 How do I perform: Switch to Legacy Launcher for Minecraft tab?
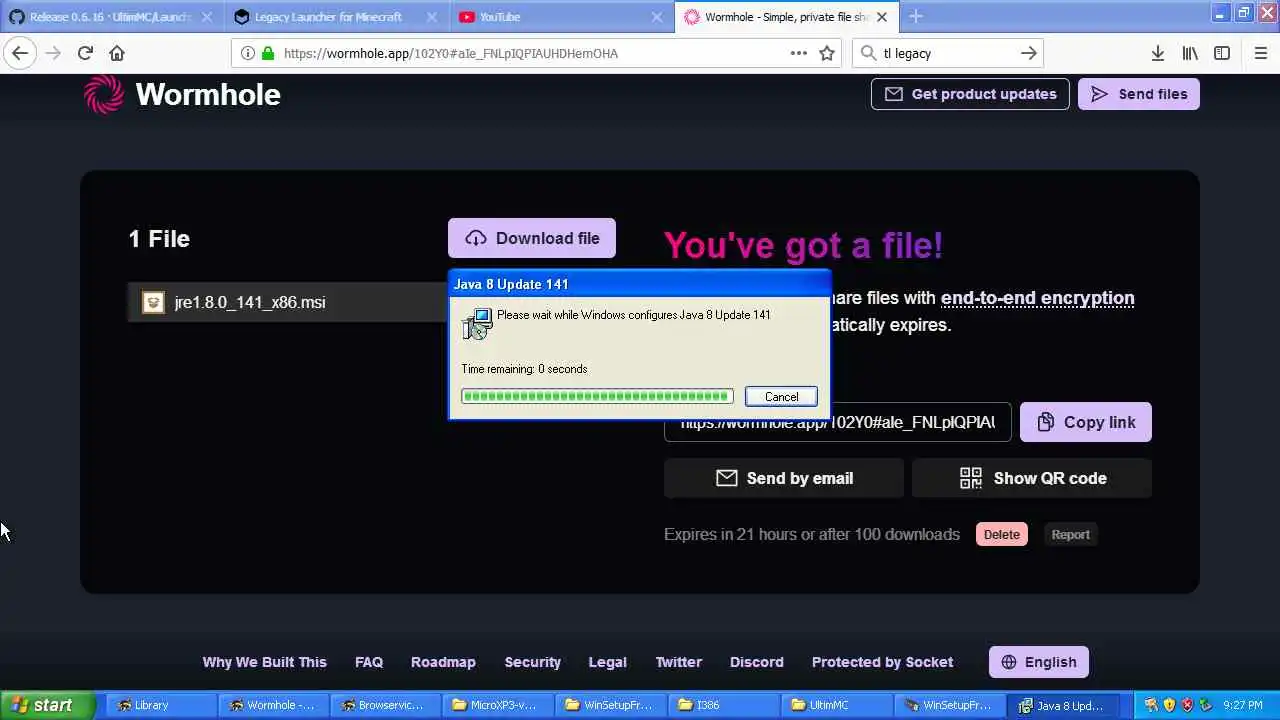(337, 16)
